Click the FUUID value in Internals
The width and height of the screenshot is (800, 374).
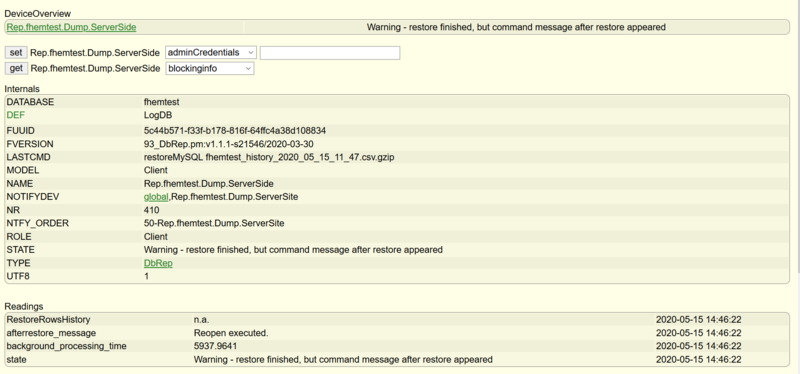(235, 131)
